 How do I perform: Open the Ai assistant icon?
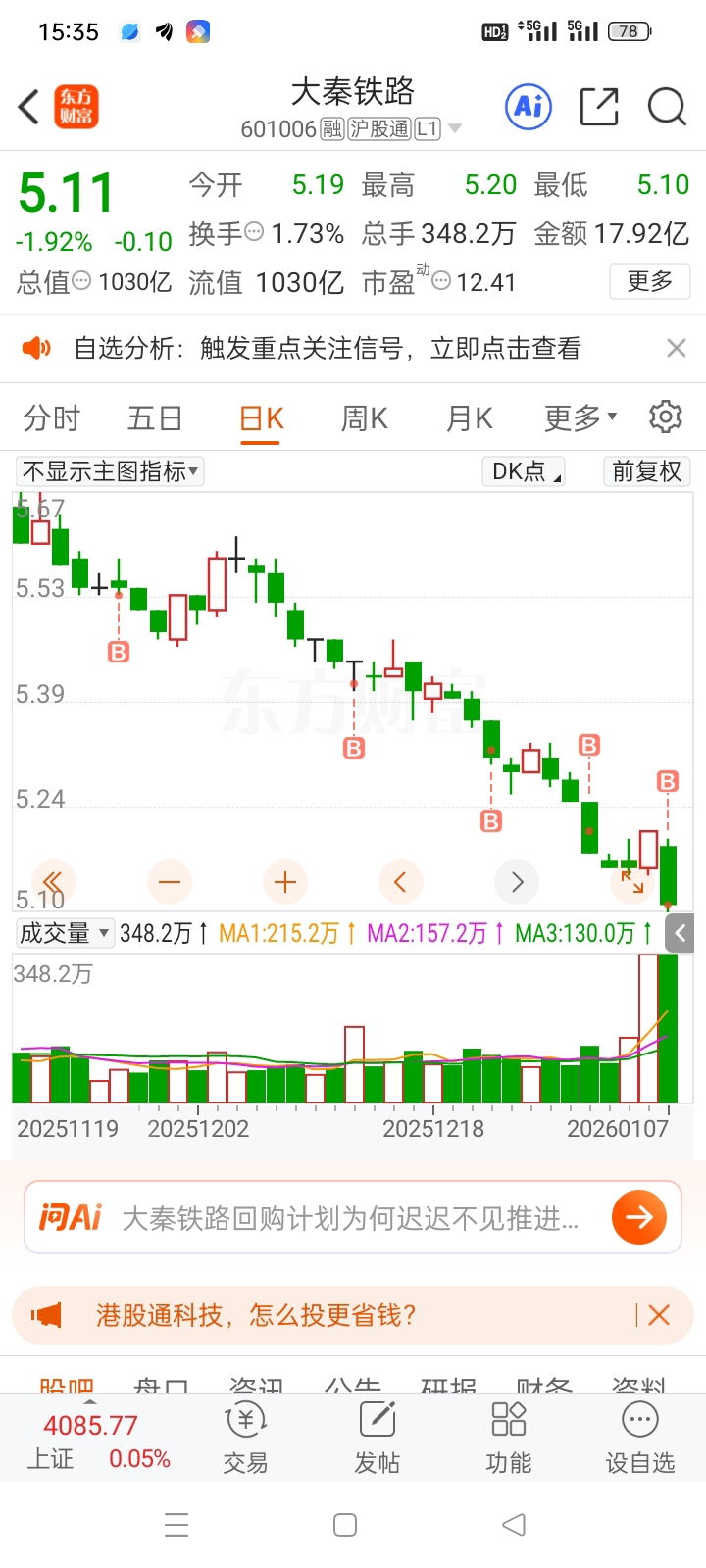[x=529, y=106]
